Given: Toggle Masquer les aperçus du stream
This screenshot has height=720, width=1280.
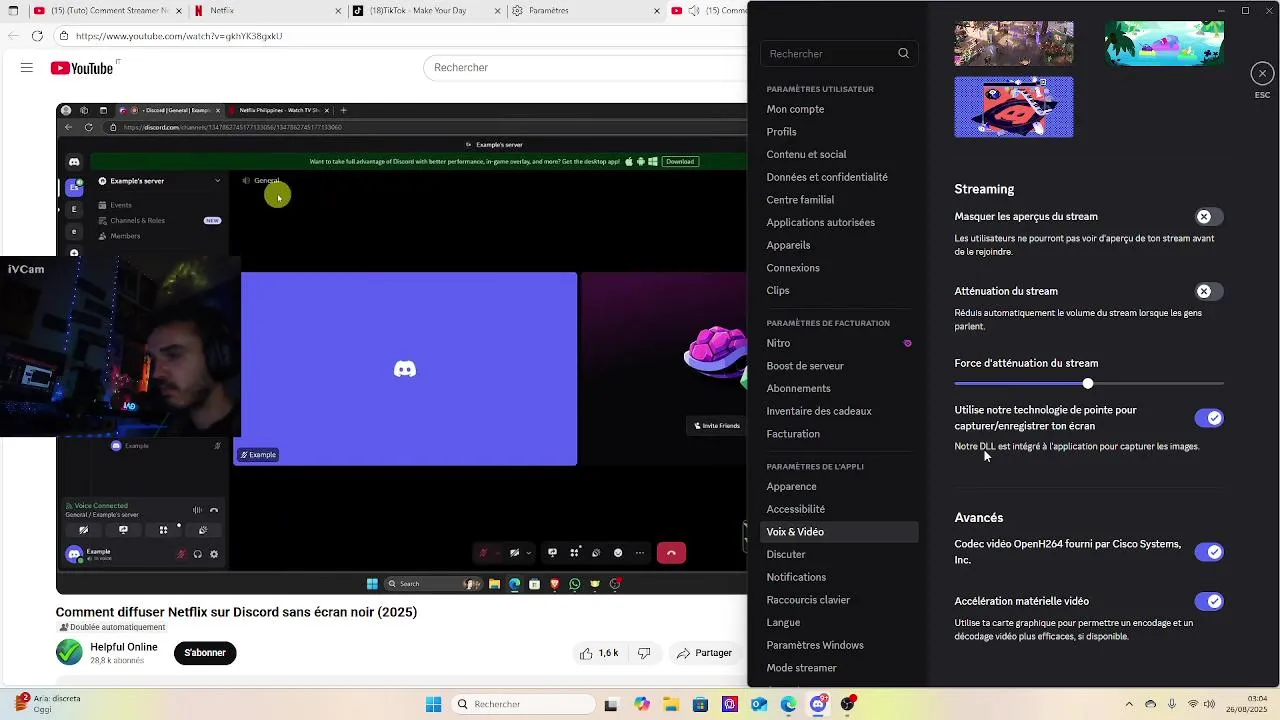Looking at the screenshot, I should pyautogui.click(x=1209, y=217).
